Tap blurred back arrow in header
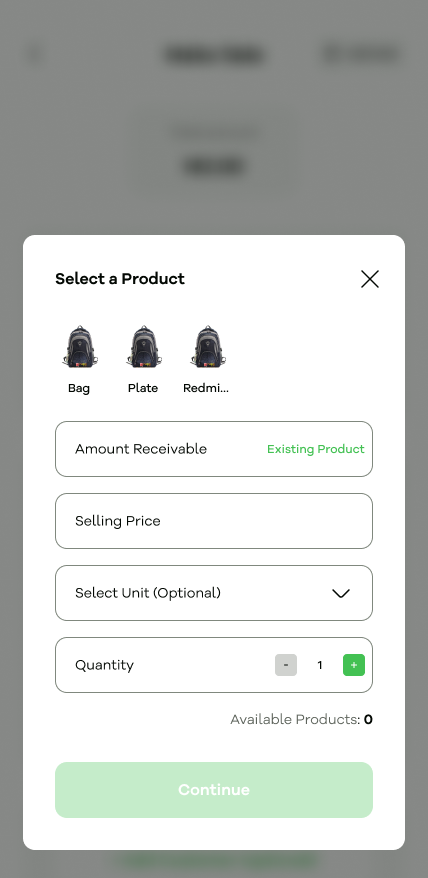 click(35, 54)
